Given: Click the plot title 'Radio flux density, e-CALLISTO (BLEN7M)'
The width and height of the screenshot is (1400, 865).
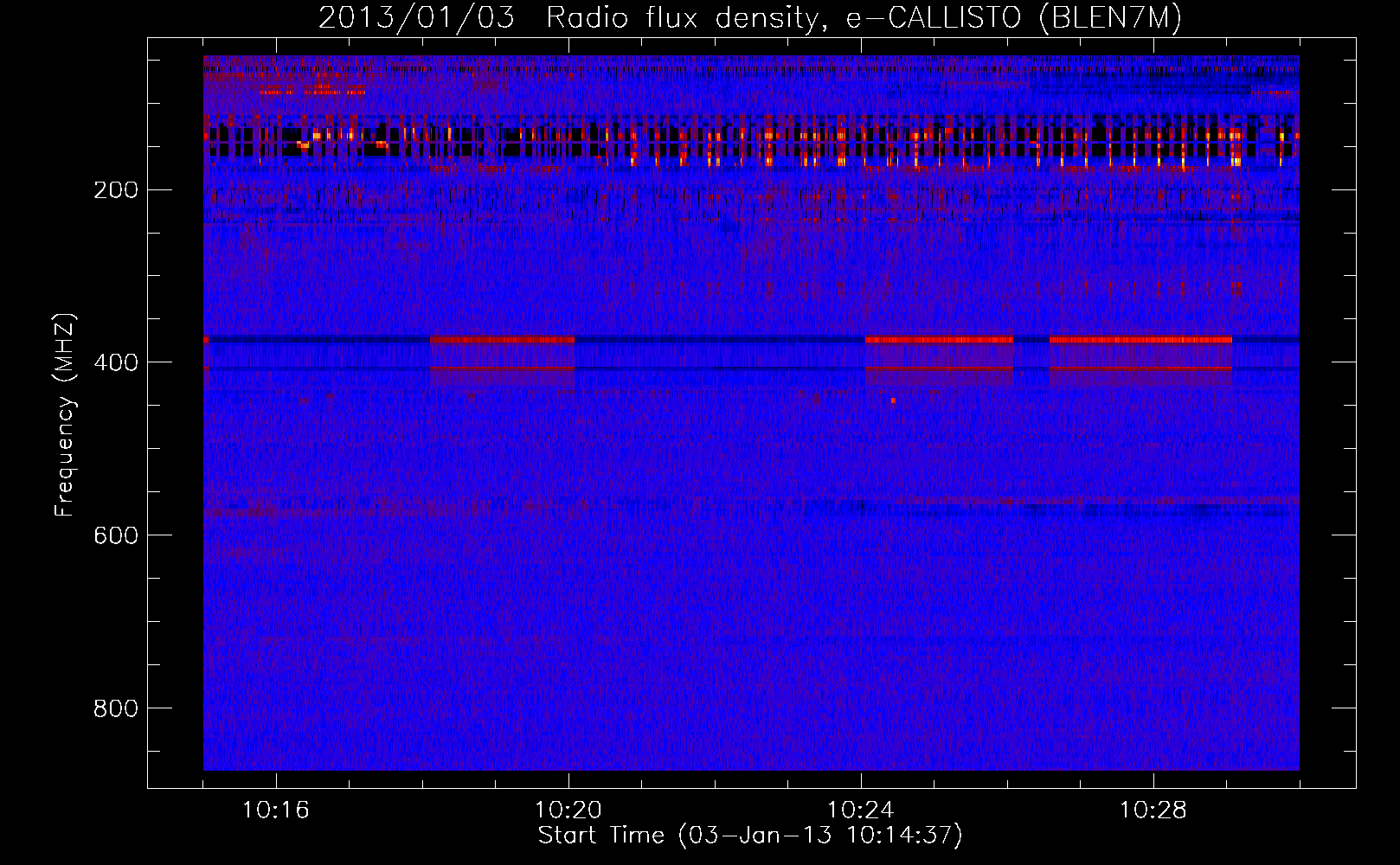Looking at the screenshot, I should [864, 19].
